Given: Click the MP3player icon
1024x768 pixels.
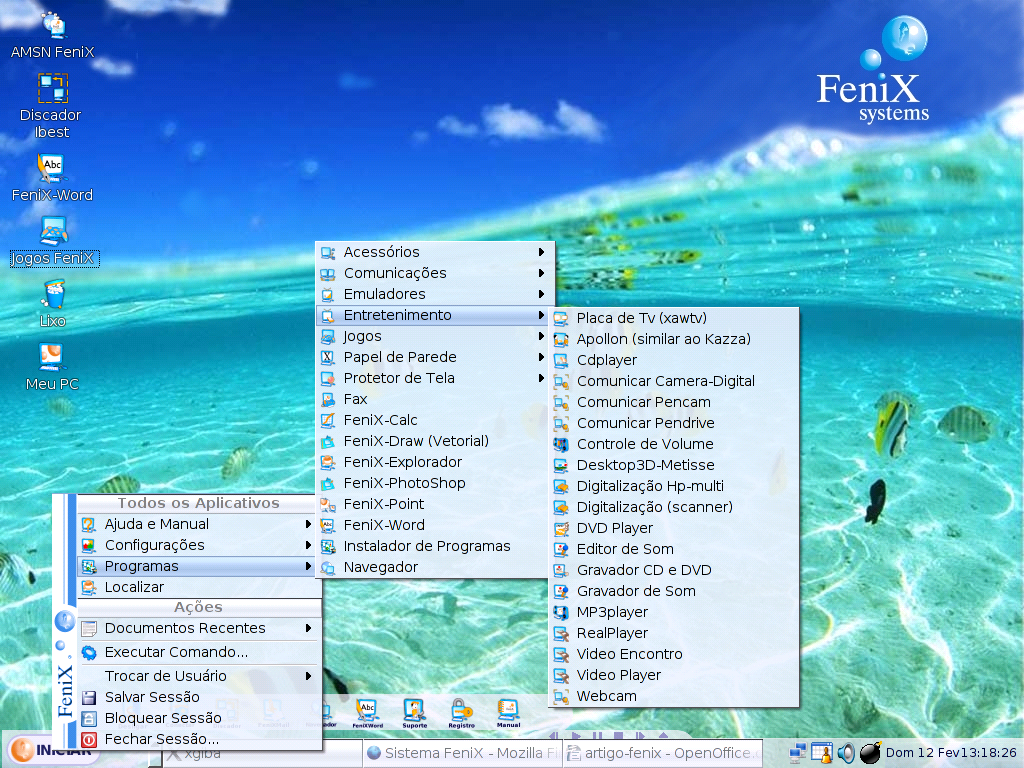Looking at the screenshot, I should (561, 613).
